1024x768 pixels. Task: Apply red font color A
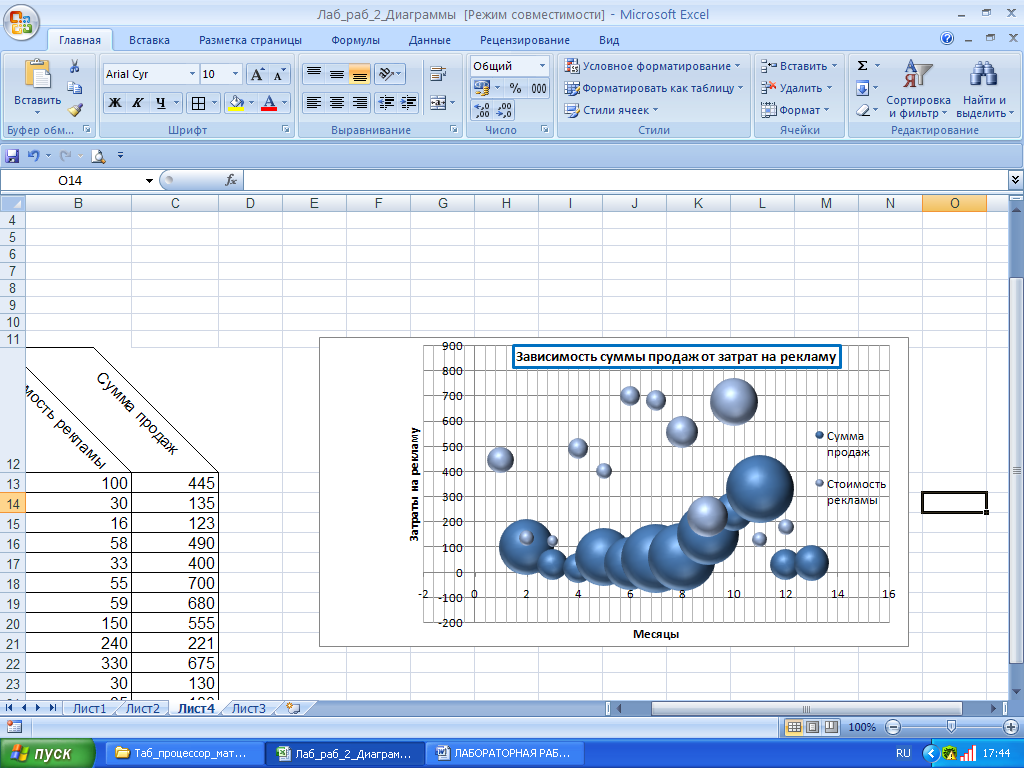(268, 103)
